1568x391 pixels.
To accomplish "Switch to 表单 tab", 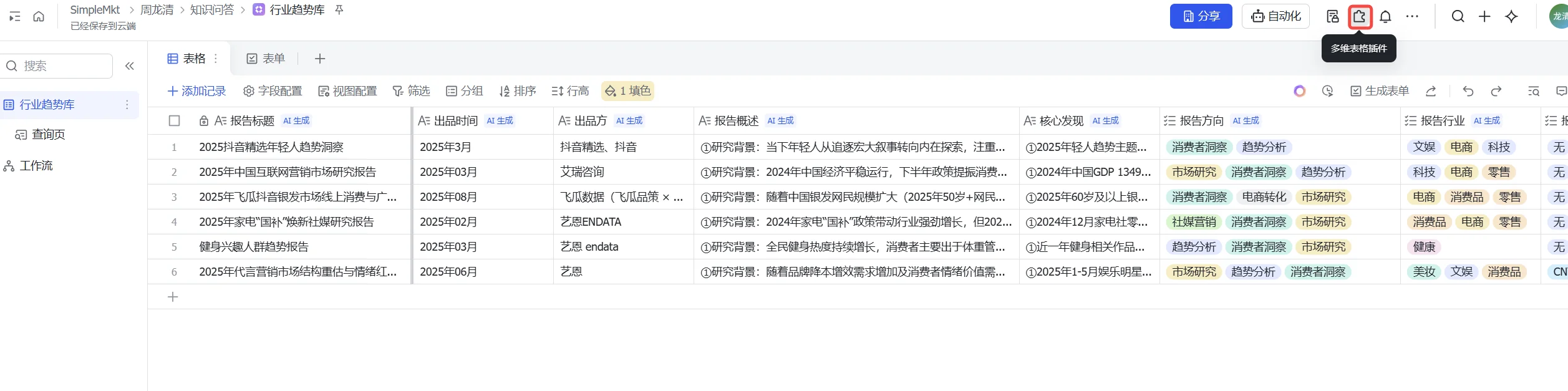I will tap(266, 59).
